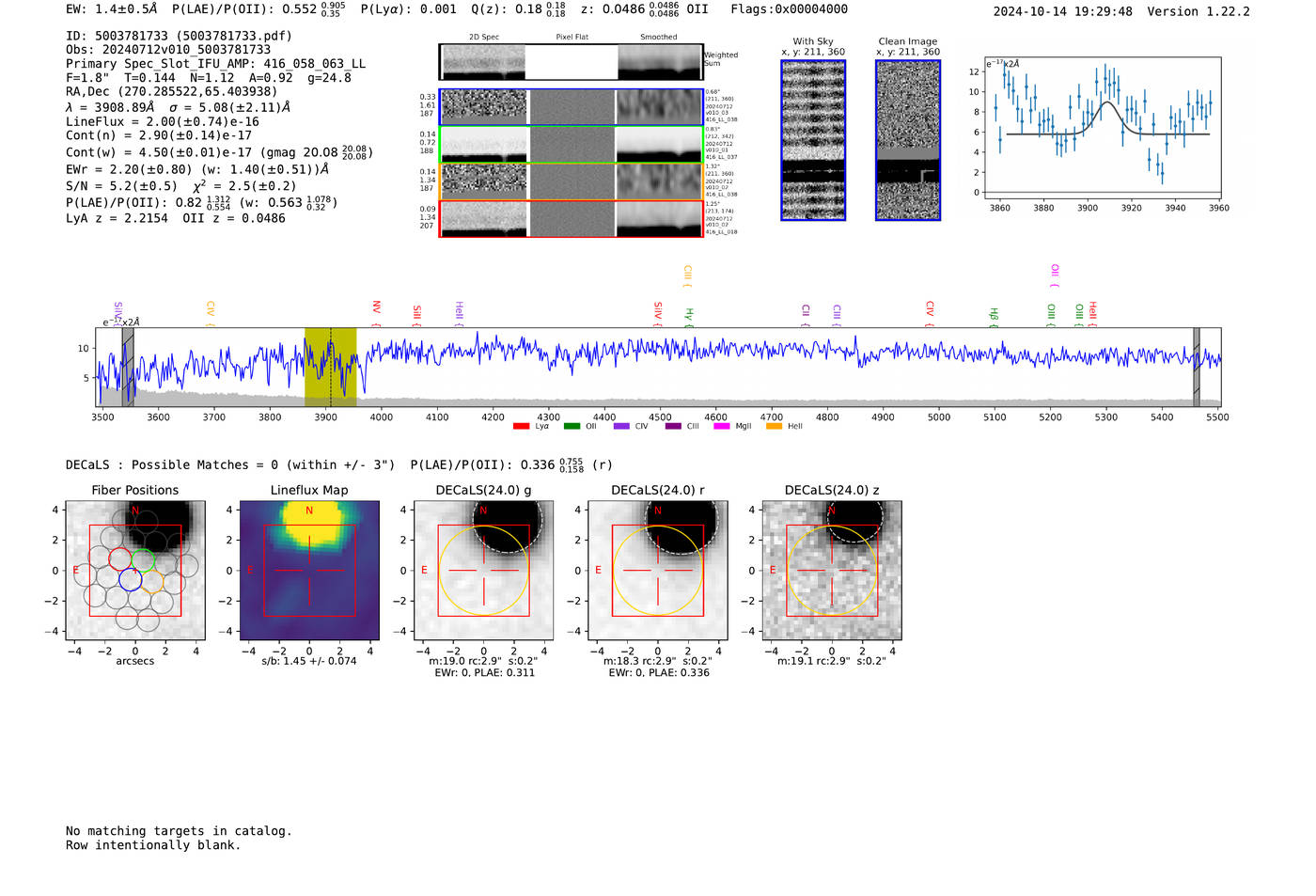Screen dimensions: 1316x896
Task: Open the Weighted Sum 2D spectrum row
Action: click(x=572, y=62)
